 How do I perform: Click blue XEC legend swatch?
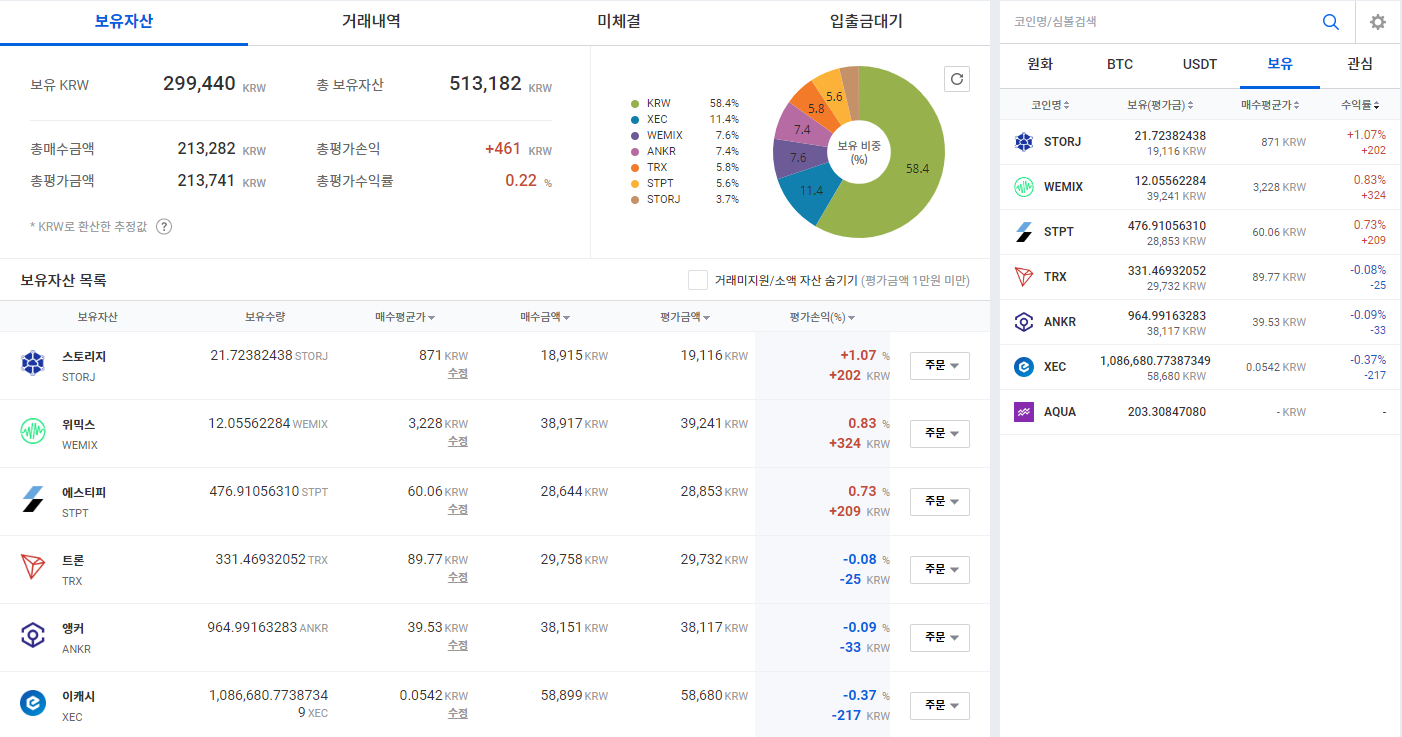635,119
